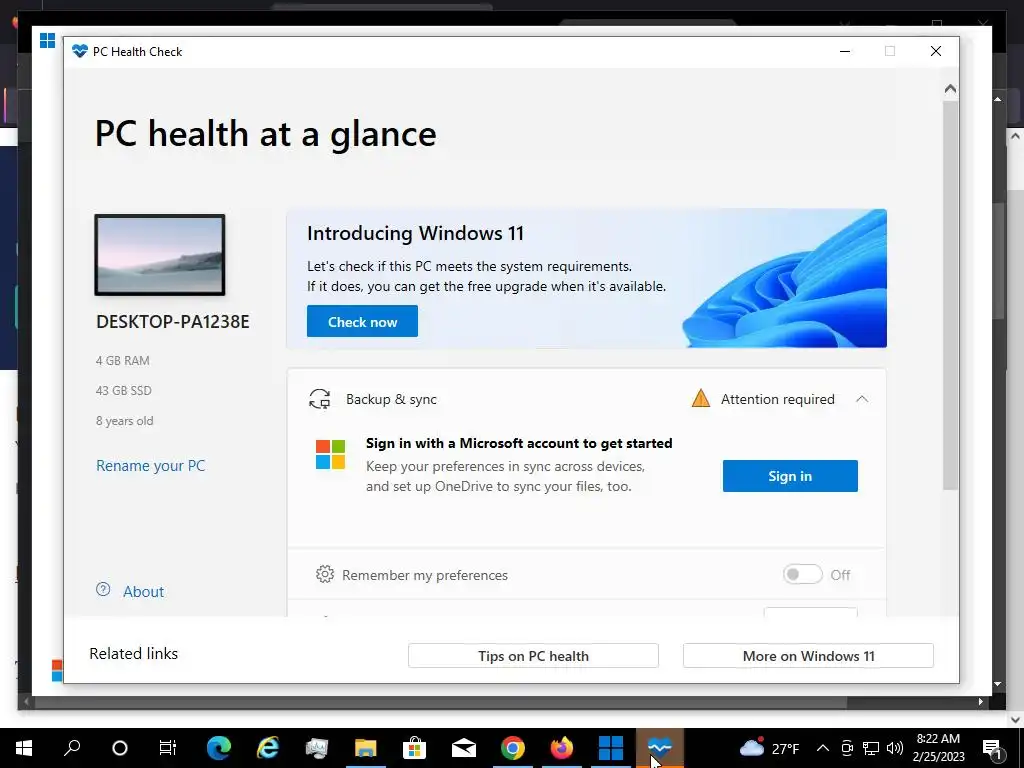Viewport: 1024px width, 768px height.
Task: Minimize the PC Health Check window
Action: click(x=845, y=51)
